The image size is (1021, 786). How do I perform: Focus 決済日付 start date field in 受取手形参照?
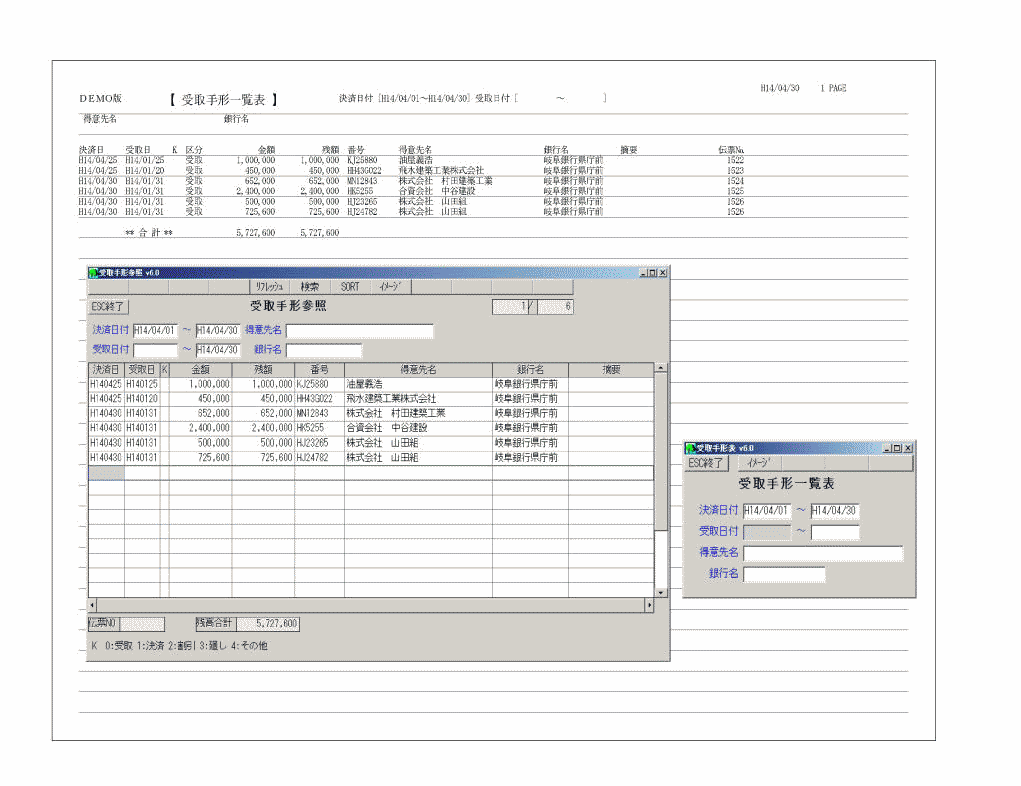pyautogui.click(x=155, y=331)
